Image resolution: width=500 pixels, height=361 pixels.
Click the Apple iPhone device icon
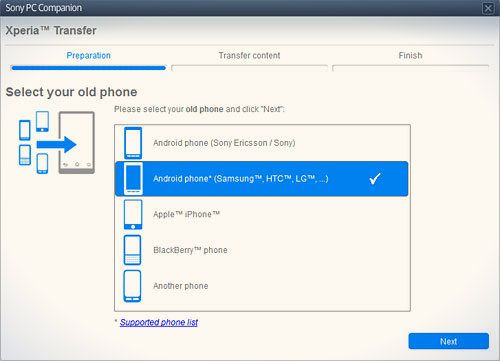tap(133, 214)
